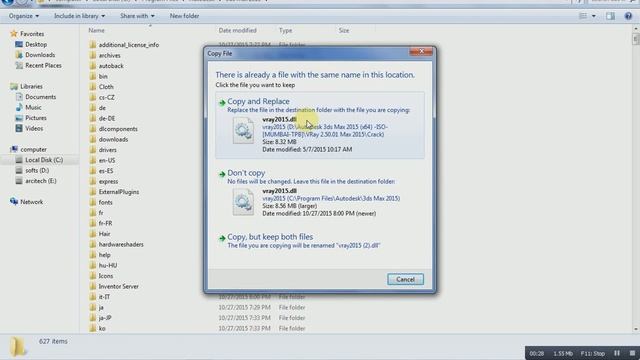Select the fonts folder icon
The image size is (640, 360).
93,202
